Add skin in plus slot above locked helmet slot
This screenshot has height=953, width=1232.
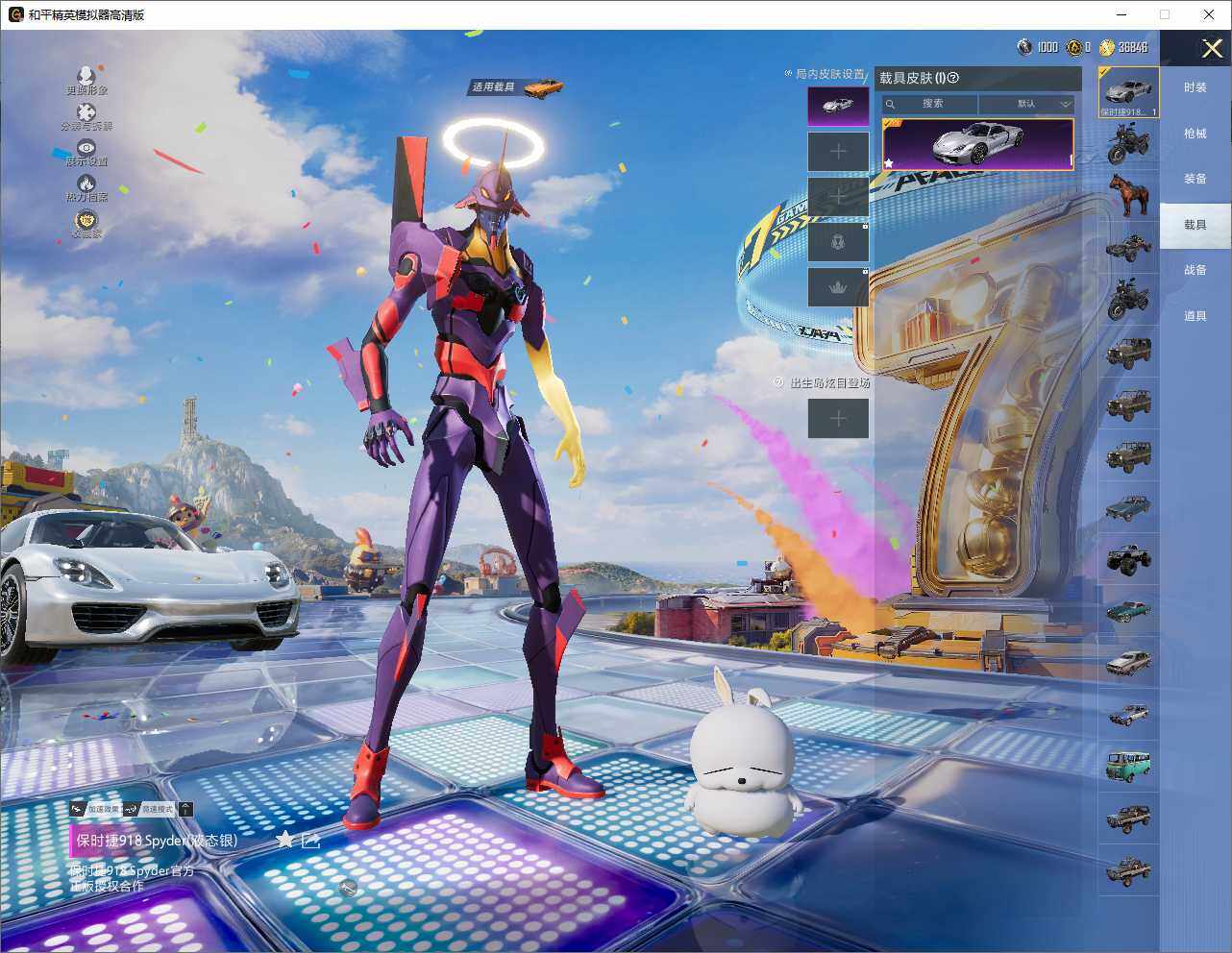click(838, 197)
